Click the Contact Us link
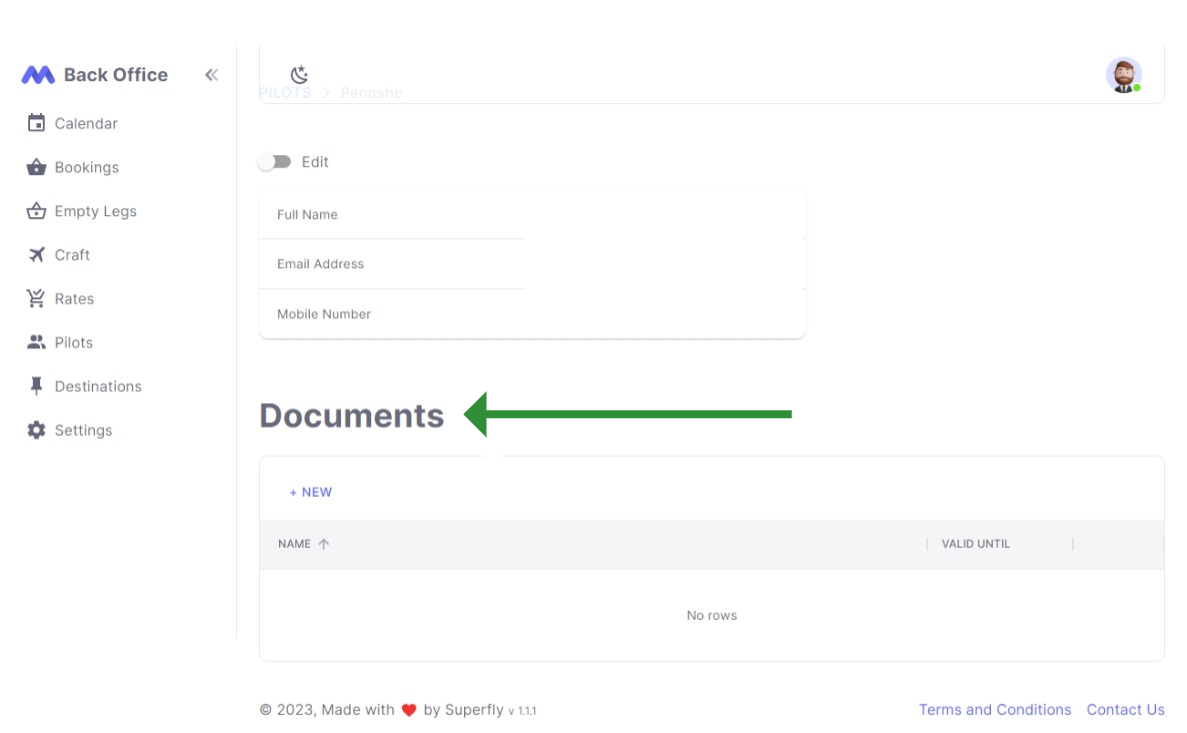1187x733 pixels. 1126,709
